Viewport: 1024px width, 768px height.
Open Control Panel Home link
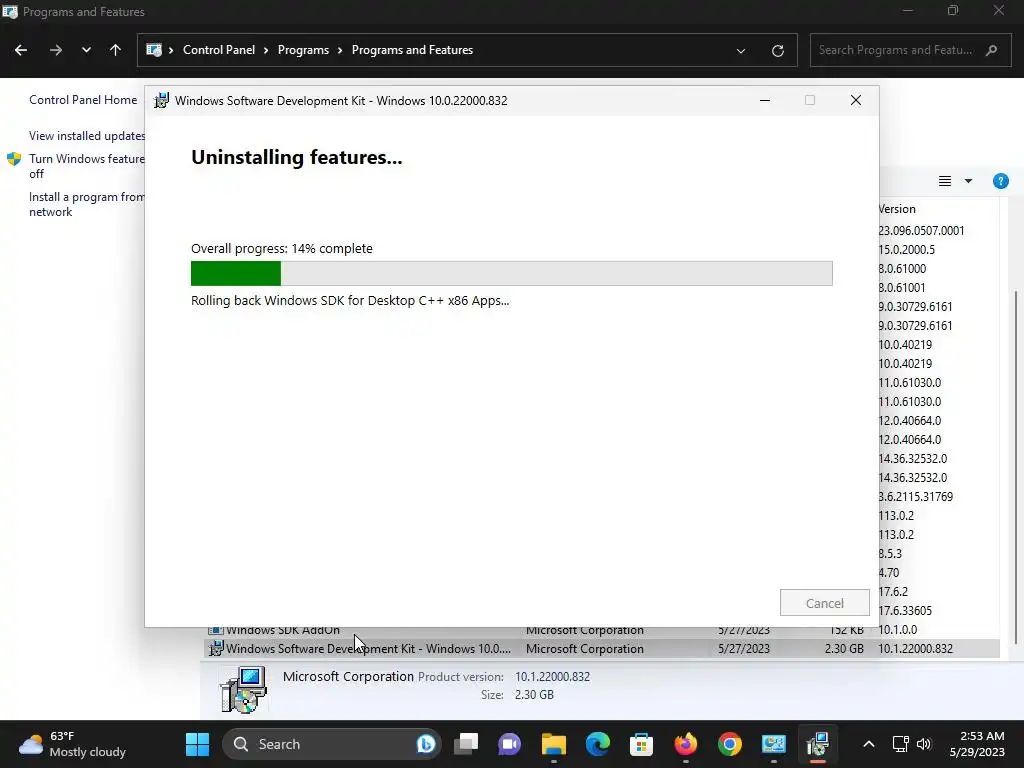click(x=83, y=100)
